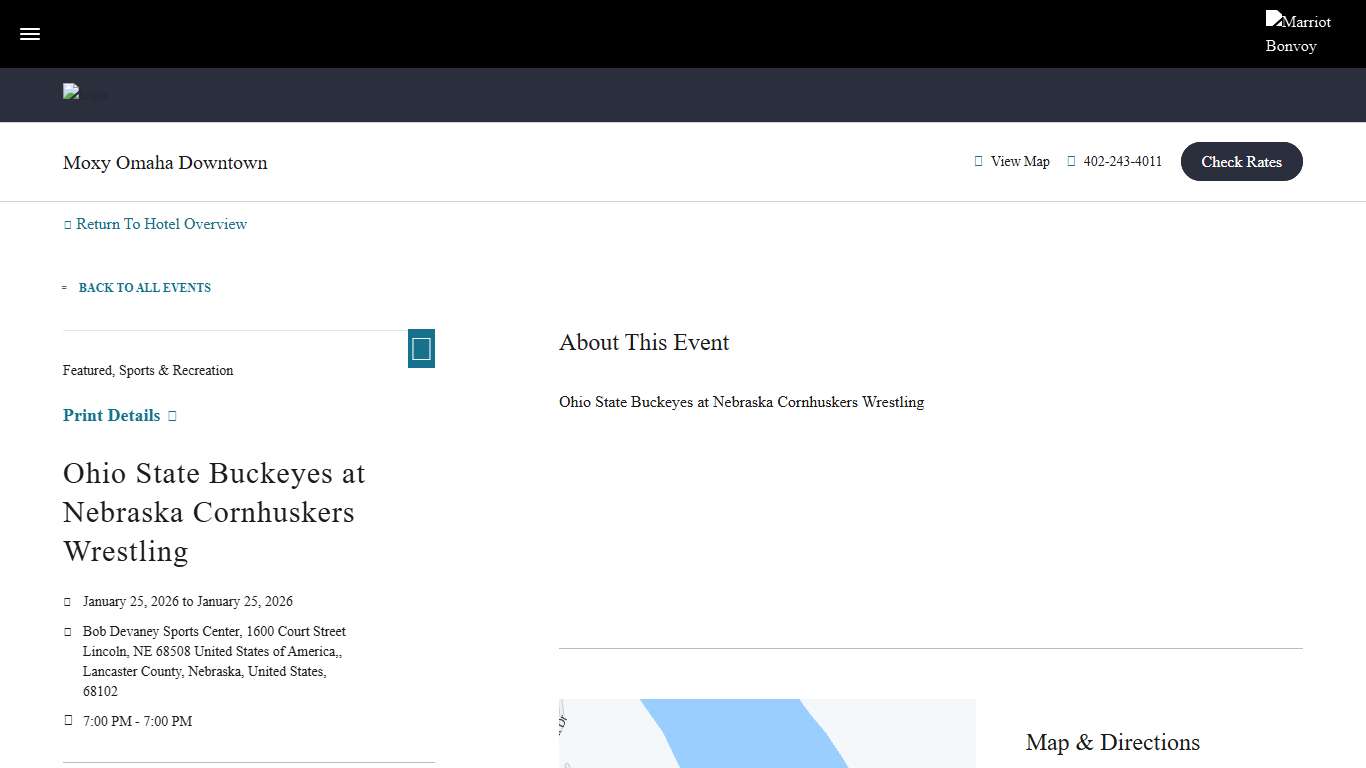Click the teal square icon above event category
Viewport: 1366px width, 768px height.
421,348
